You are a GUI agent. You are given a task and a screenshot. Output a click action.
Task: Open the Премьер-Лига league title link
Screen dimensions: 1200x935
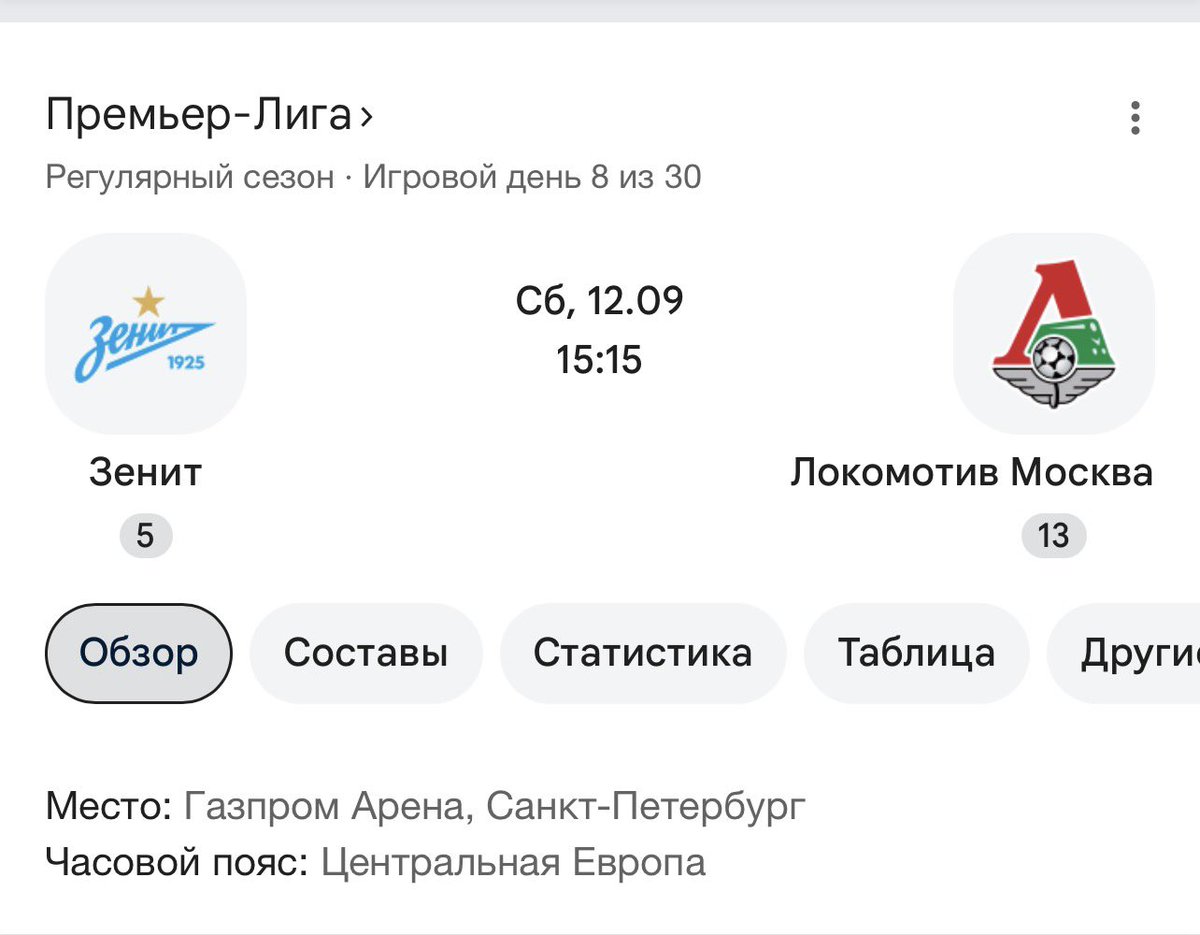click(198, 116)
